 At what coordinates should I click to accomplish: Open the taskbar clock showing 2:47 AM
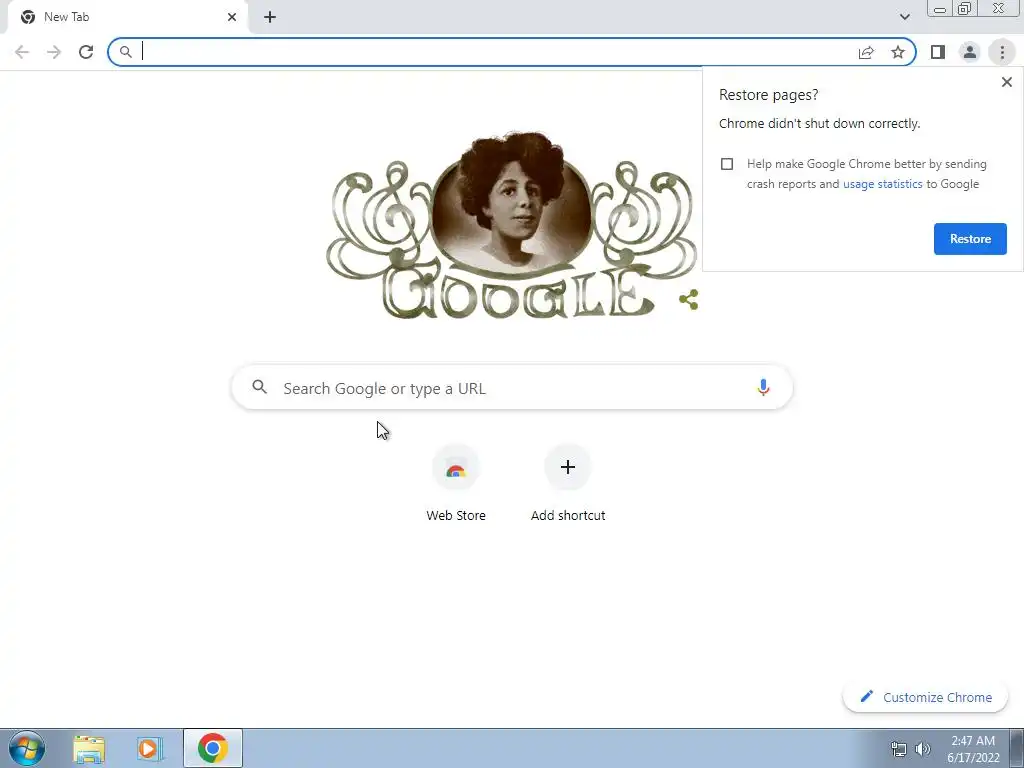tap(973, 749)
